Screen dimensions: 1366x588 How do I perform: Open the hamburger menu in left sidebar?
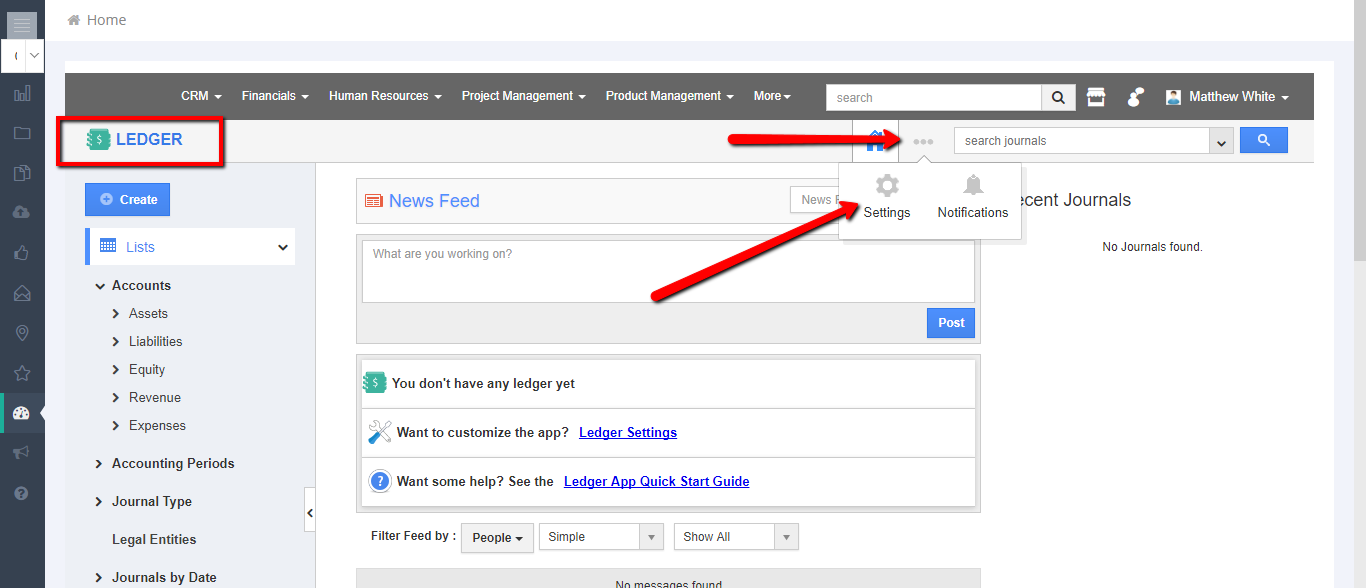(x=22, y=25)
